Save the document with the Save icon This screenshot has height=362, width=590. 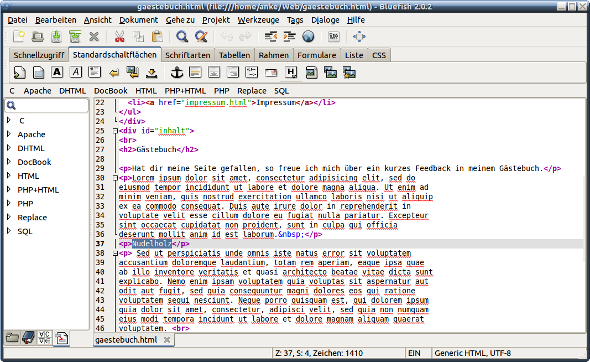coord(56,37)
